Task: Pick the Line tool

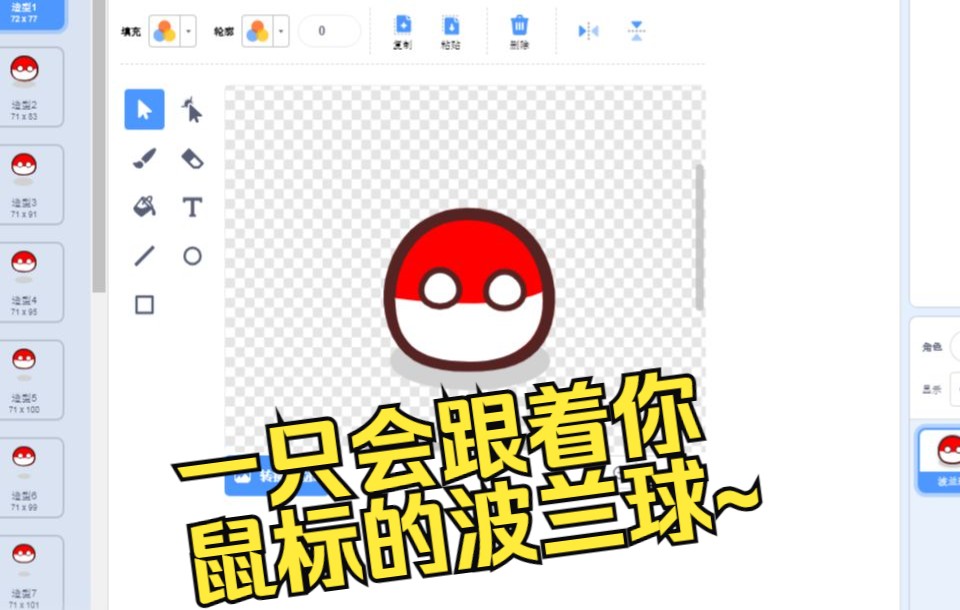Action: tap(143, 256)
